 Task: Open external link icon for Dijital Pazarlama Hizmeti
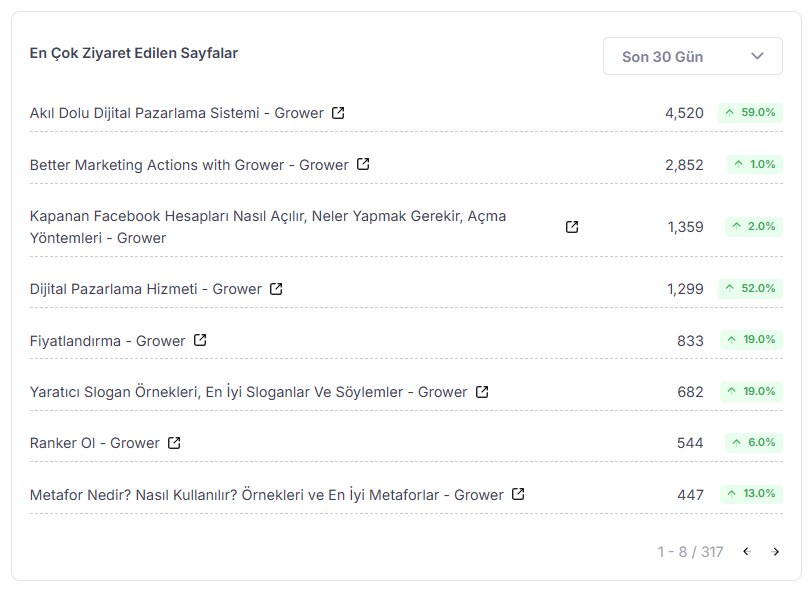pos(276,289)
